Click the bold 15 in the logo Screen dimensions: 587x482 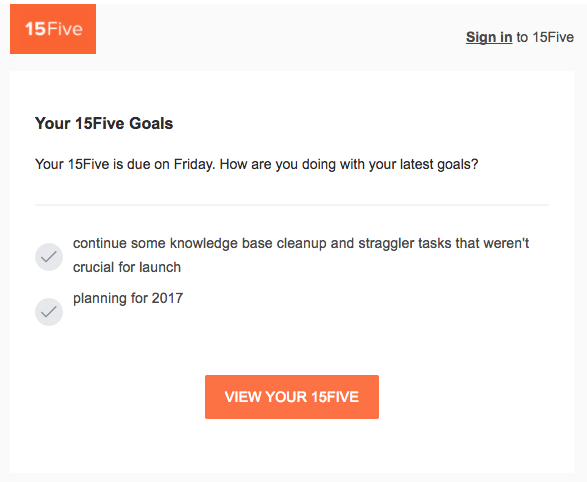coord(36,29)
